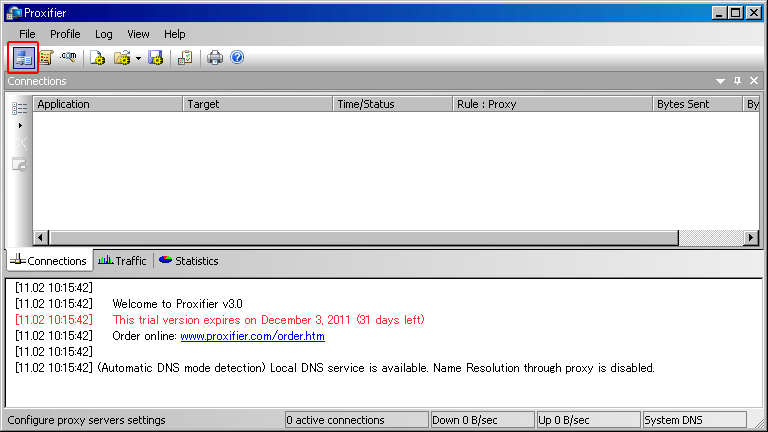Screen dimensions: 768x432
Task: Sort by Target column header
Action: [258, 104]
